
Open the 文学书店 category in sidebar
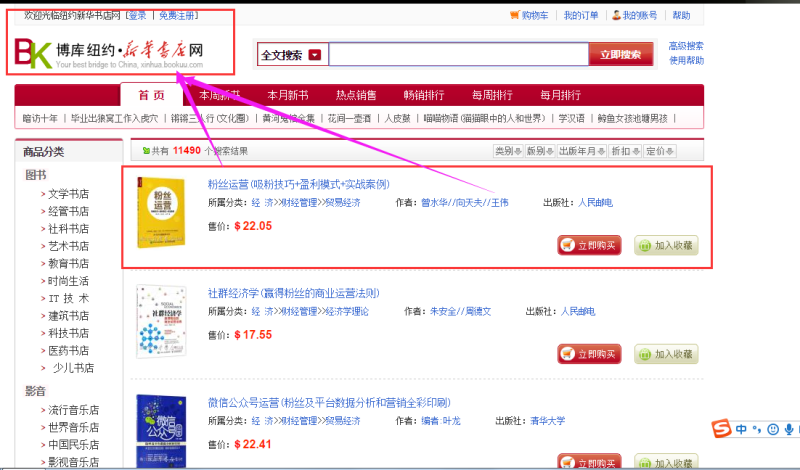[x=69, y=194]
